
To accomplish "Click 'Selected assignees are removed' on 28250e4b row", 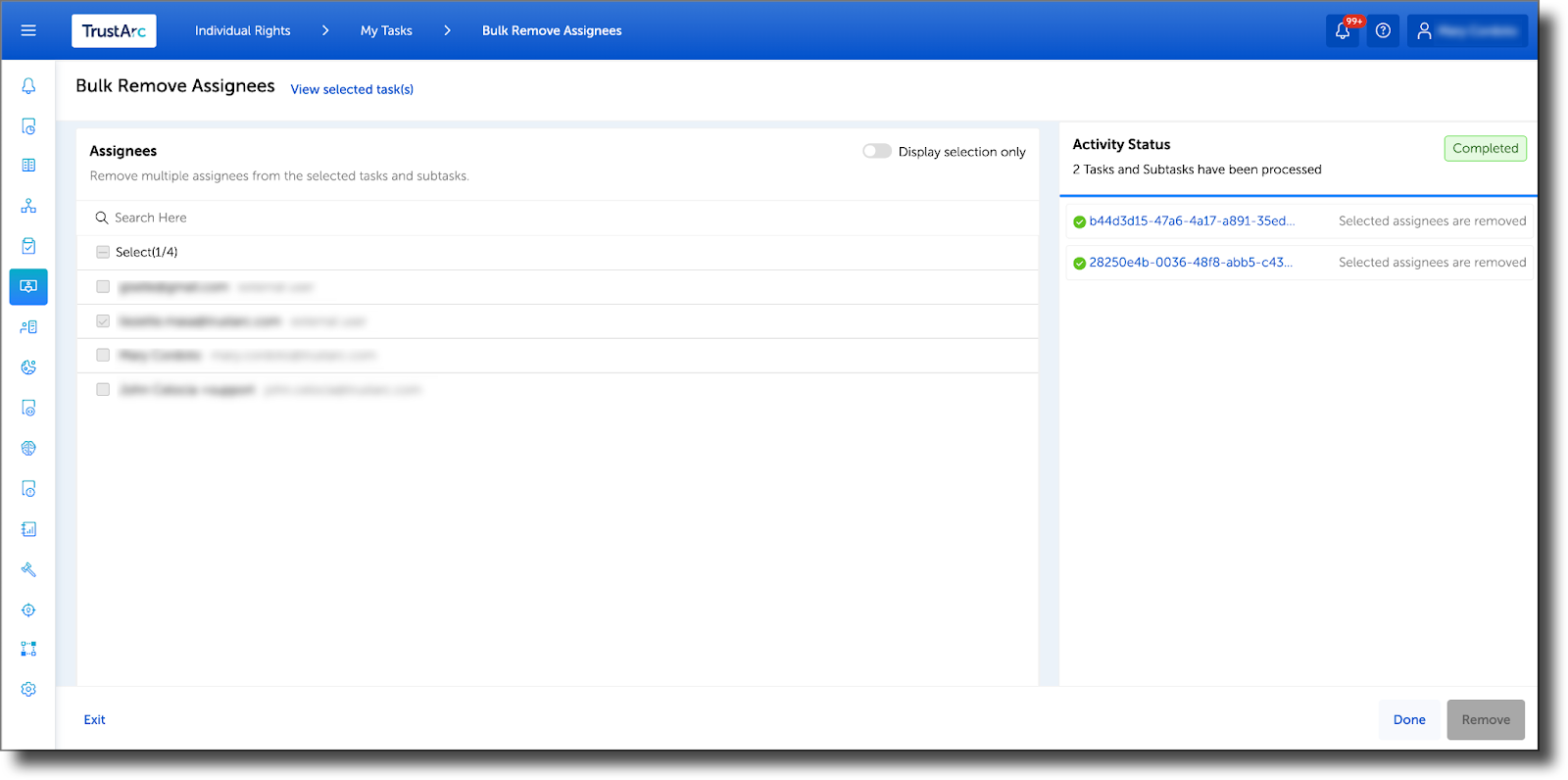I will pyautogui.click(x=1432, y=262).
